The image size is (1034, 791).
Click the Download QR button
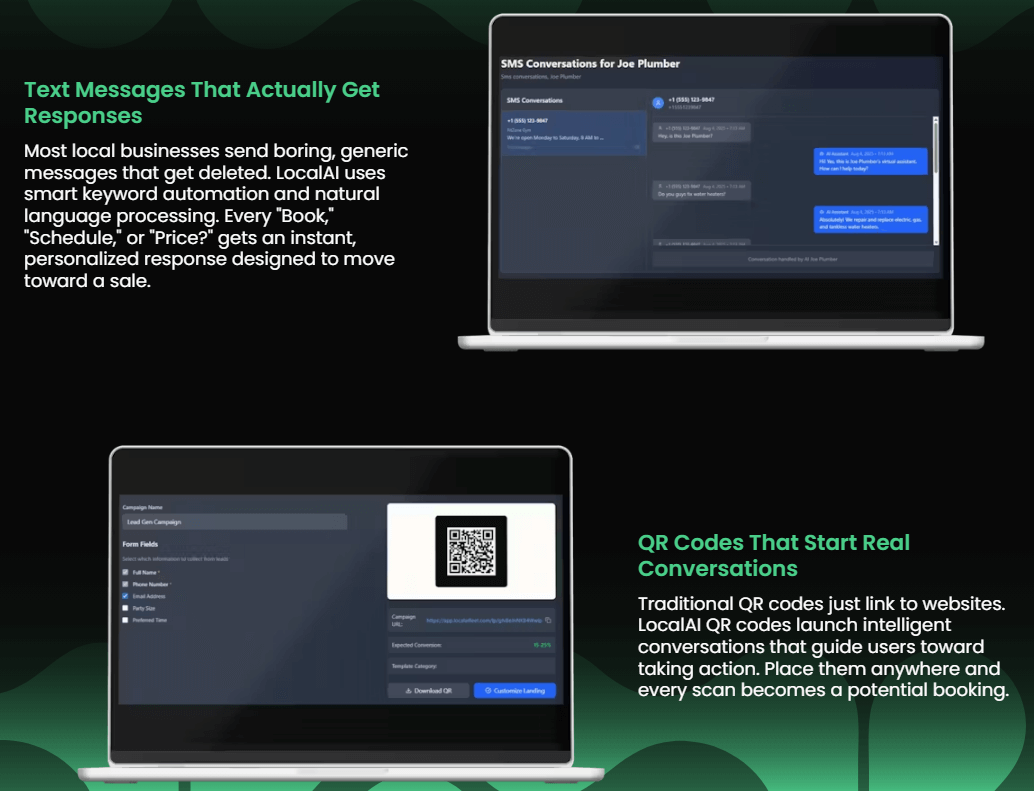pyautogui.click(x=429, y=691)
